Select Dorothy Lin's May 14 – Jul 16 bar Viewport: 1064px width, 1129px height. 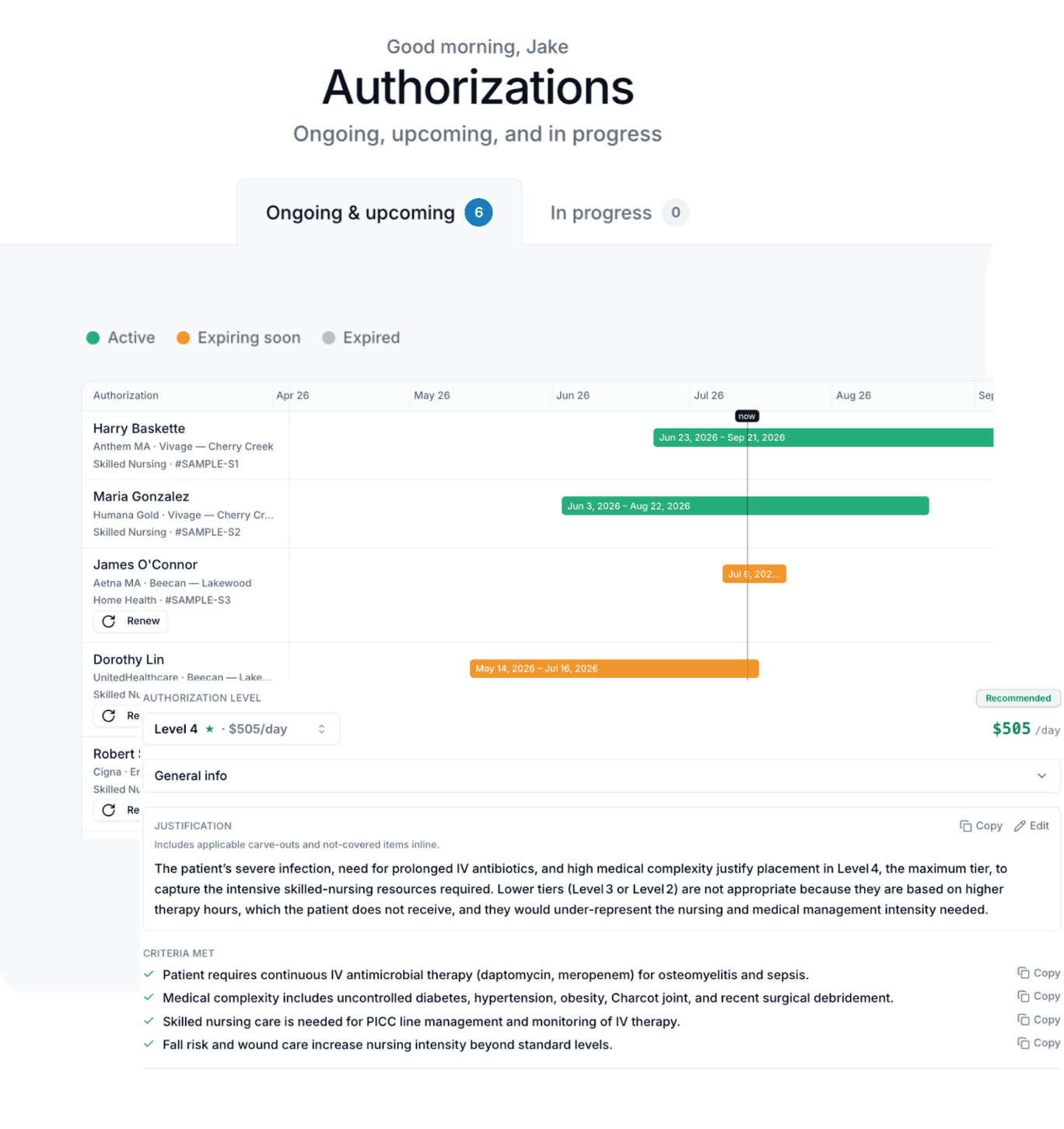point(614,669)
